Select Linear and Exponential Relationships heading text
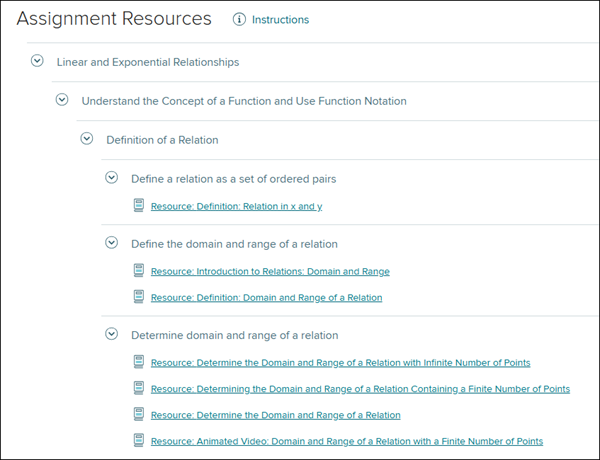Viewport: 600px width, 460px height. point(147,62)
